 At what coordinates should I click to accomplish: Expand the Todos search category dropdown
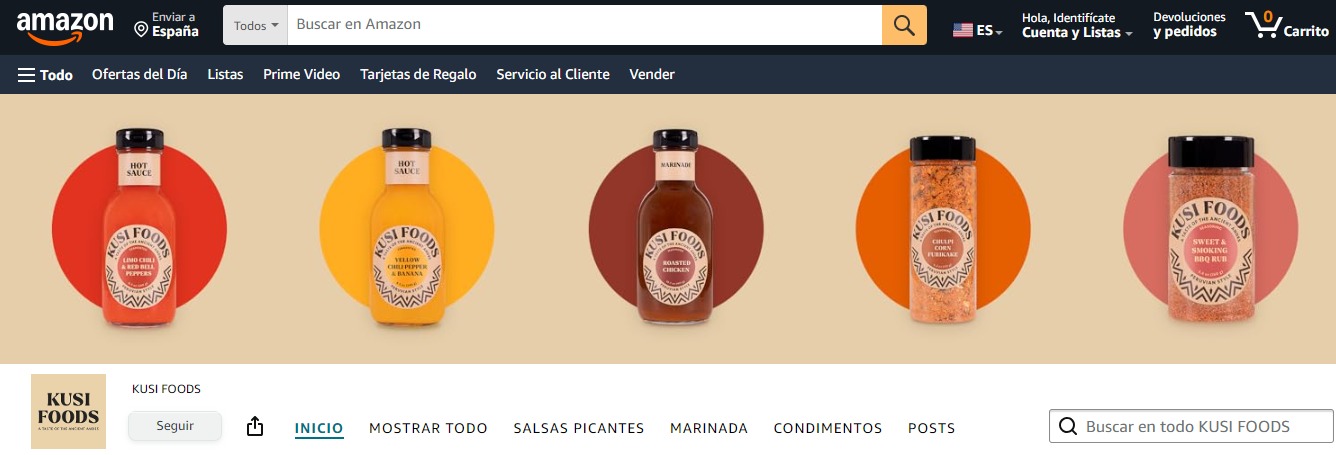[x=255, y=25]
